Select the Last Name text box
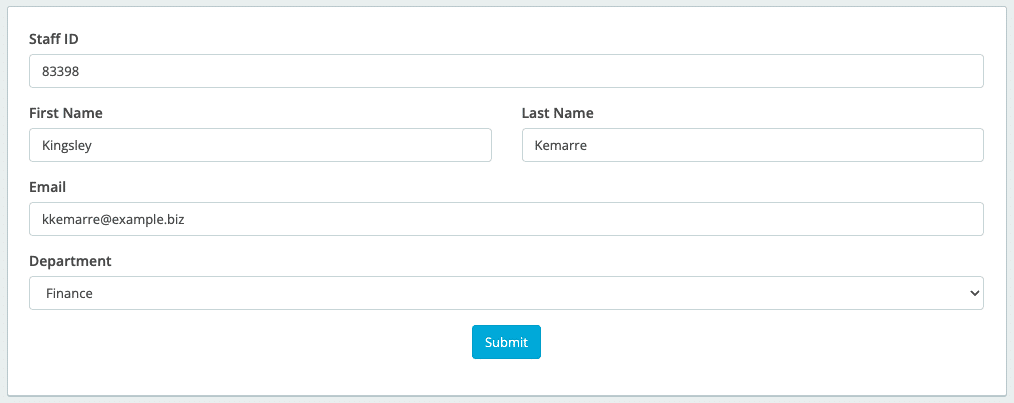Viewport: 1014px width, 403px height. tap(753, 145)
